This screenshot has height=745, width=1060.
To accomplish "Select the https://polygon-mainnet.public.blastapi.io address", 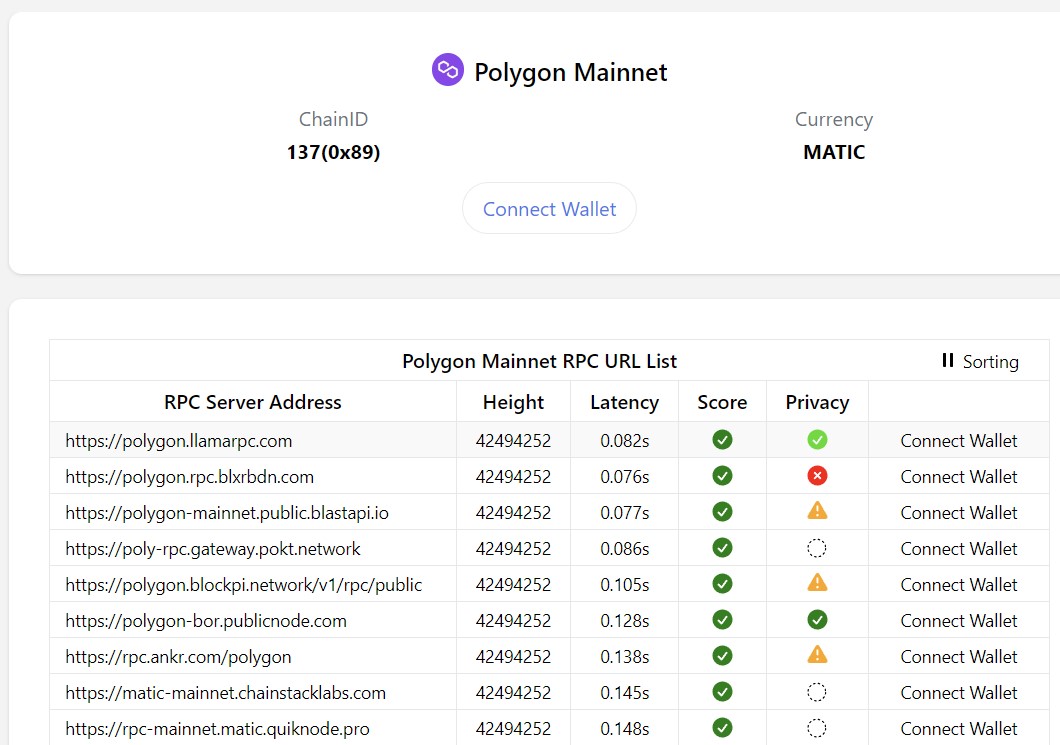I will 226,512.
